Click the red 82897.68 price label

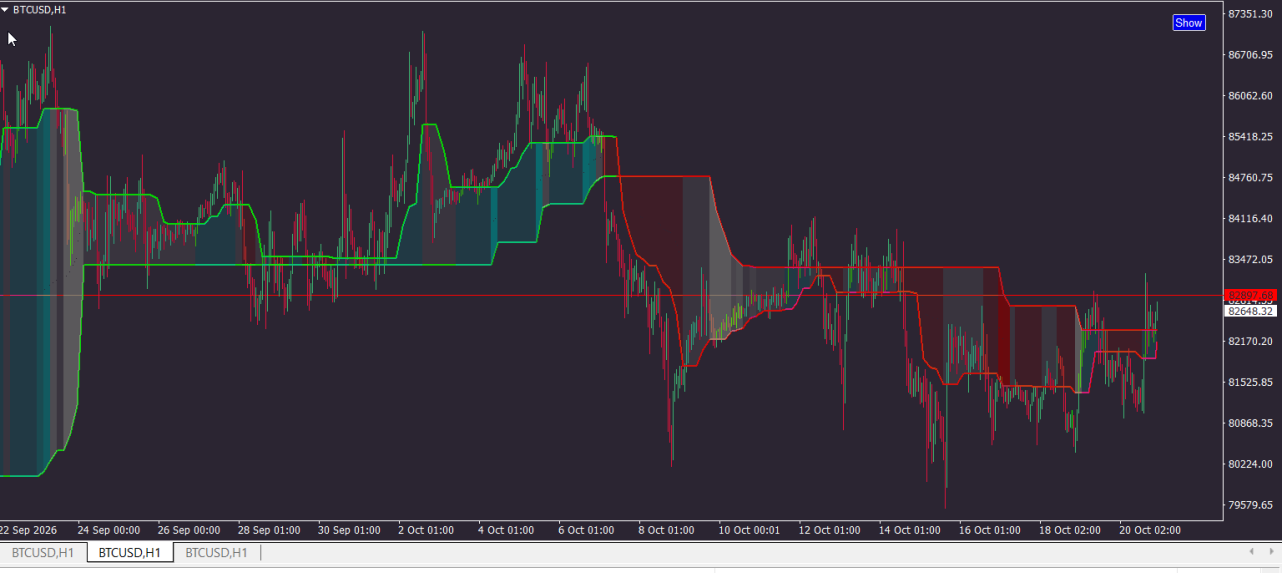point(1250,296)
